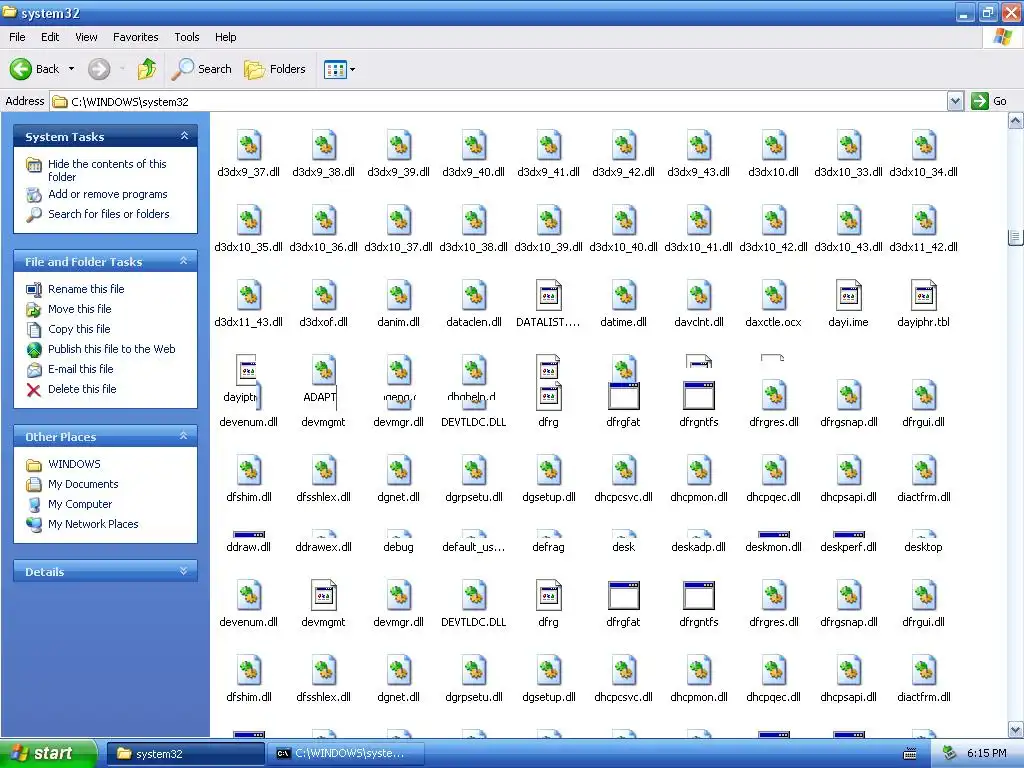1024x768 pixels.
Task: Select the d3dx10_34.dll file icon
Action: pyautogui.click(x=924, y=145)
